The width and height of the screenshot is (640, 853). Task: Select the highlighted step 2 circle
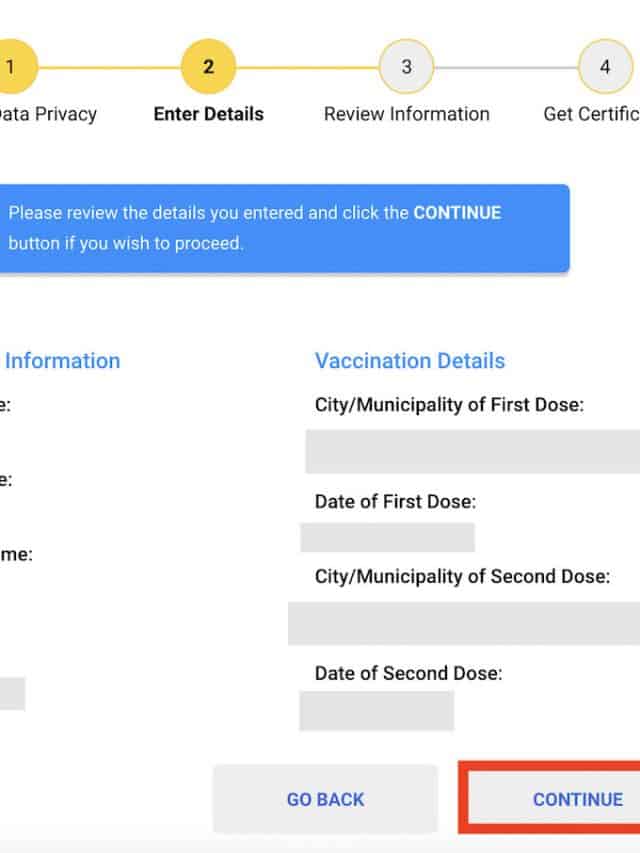coord(208,67)
